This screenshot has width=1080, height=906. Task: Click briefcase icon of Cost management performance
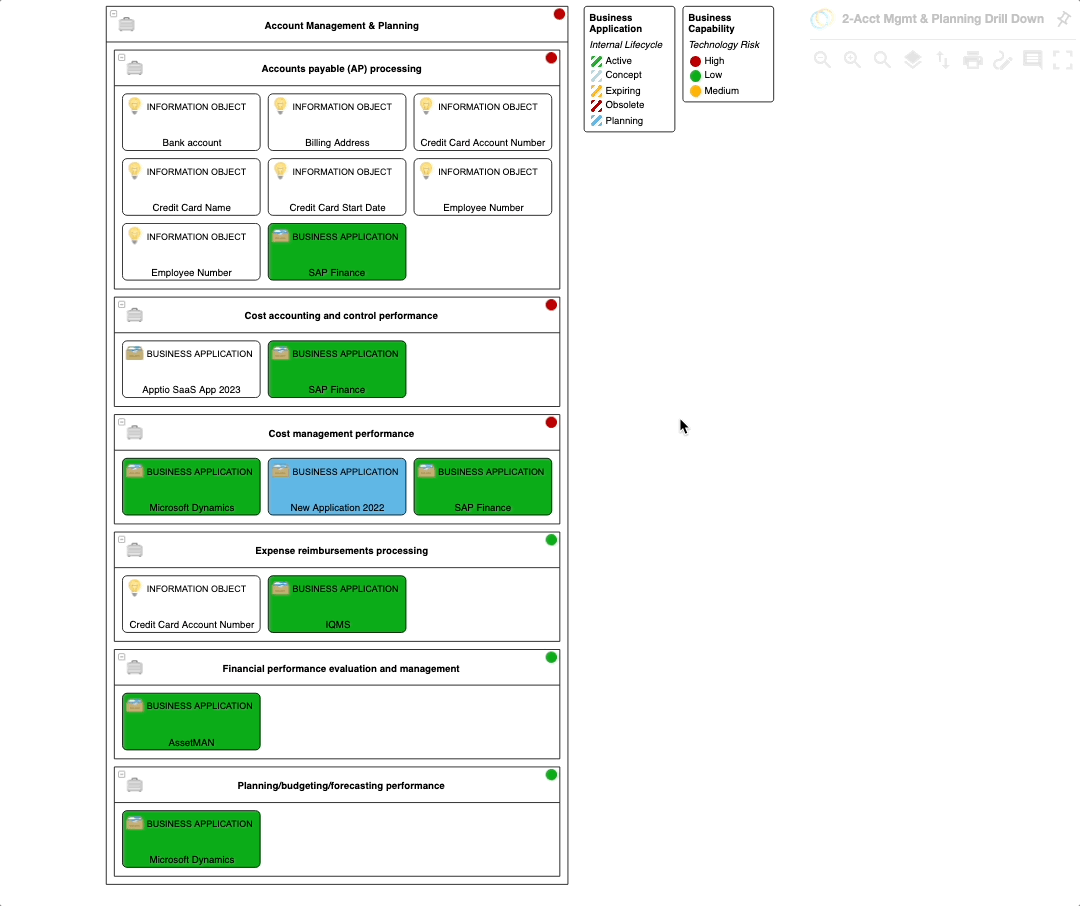pos(135,433)
